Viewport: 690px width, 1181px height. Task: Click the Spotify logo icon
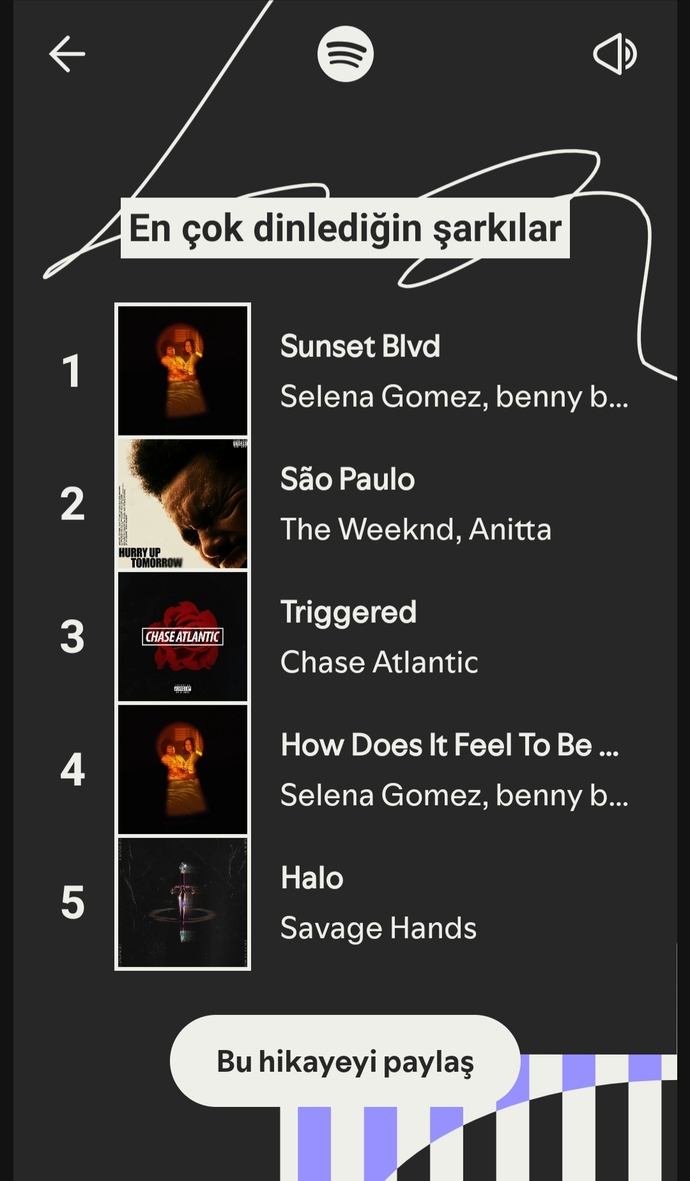pyautogui.click(x=345, y=54)
